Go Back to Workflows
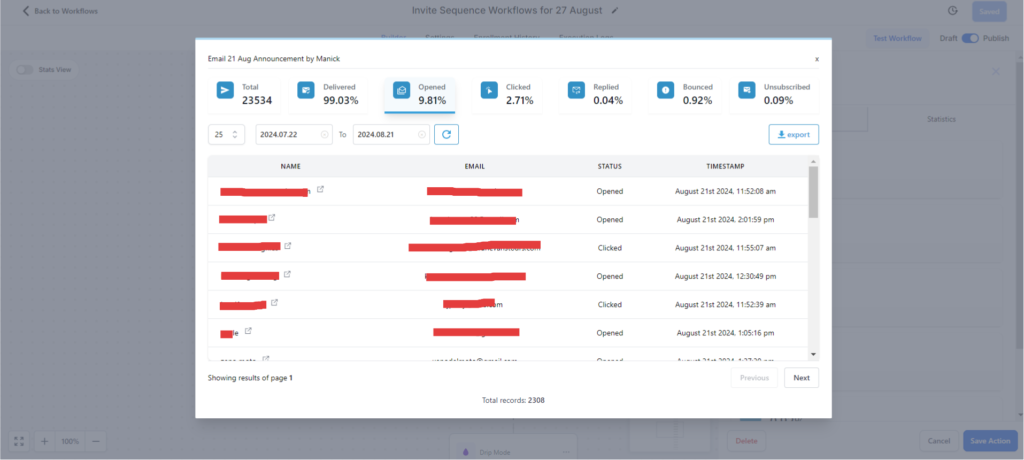 pos(60,11)
